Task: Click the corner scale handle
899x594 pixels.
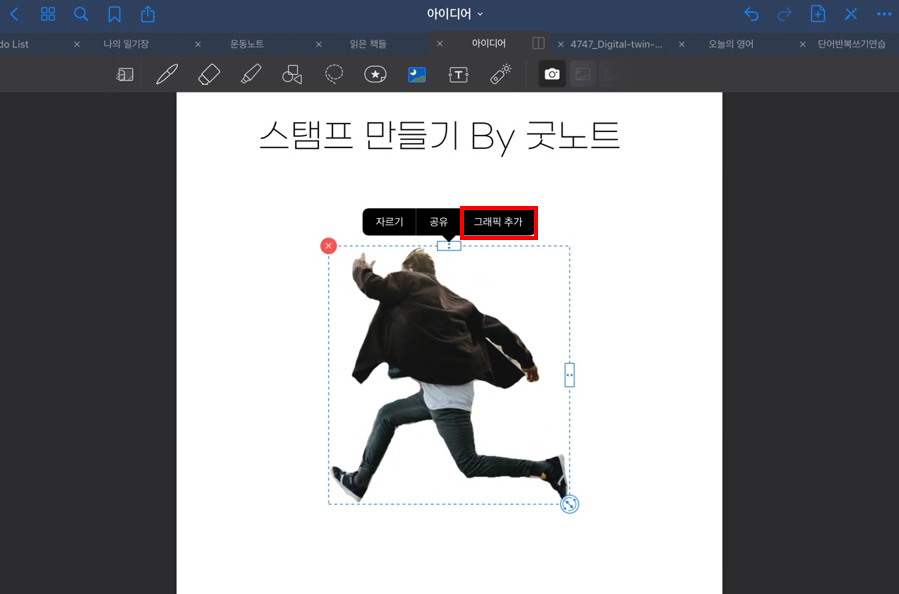Action: (x=569, y=504)
